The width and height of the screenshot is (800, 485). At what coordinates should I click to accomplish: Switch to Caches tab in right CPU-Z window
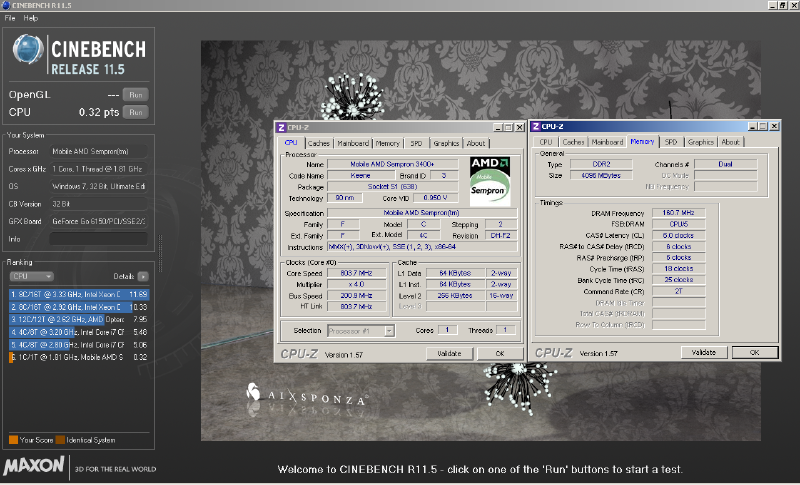573,142
